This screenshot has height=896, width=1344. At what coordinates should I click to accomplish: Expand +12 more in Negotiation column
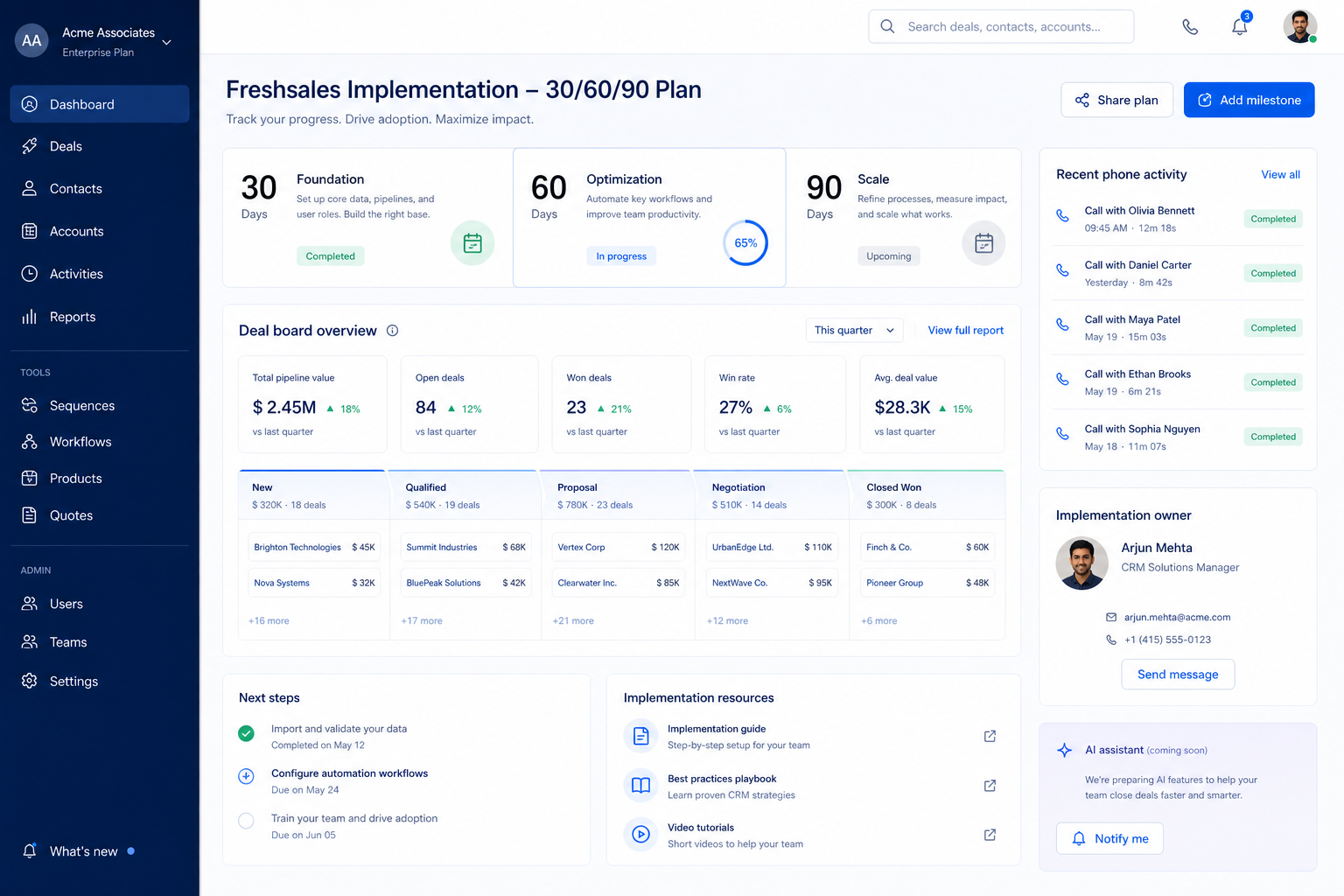click(x=727, y=620)
